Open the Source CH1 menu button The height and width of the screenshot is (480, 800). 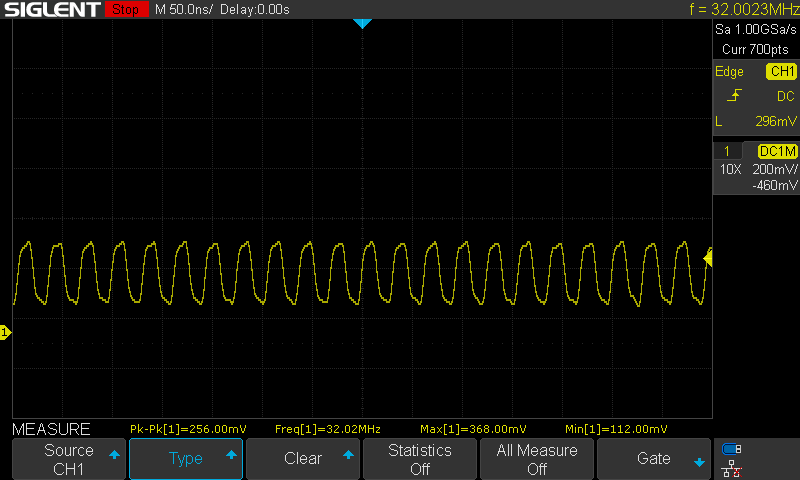69,459
